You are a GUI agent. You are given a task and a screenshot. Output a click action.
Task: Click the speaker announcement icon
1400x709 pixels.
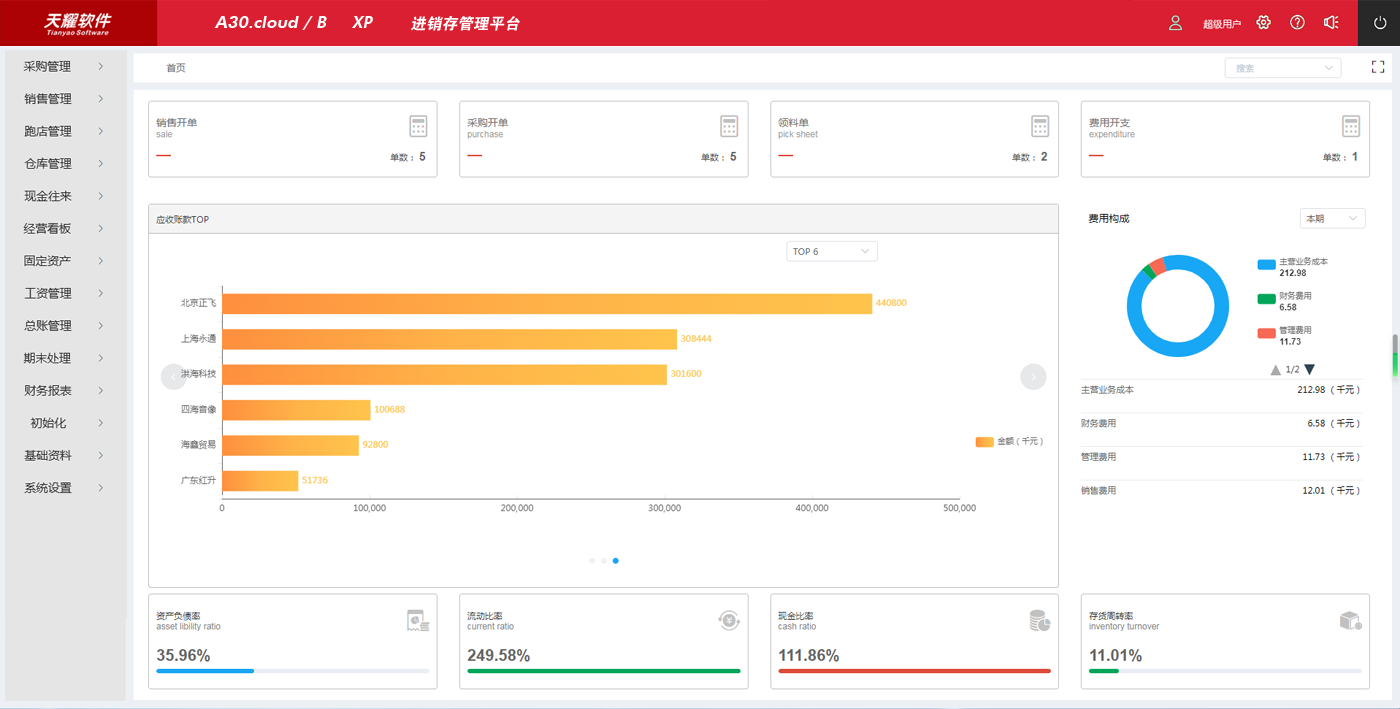(1331, 23)
